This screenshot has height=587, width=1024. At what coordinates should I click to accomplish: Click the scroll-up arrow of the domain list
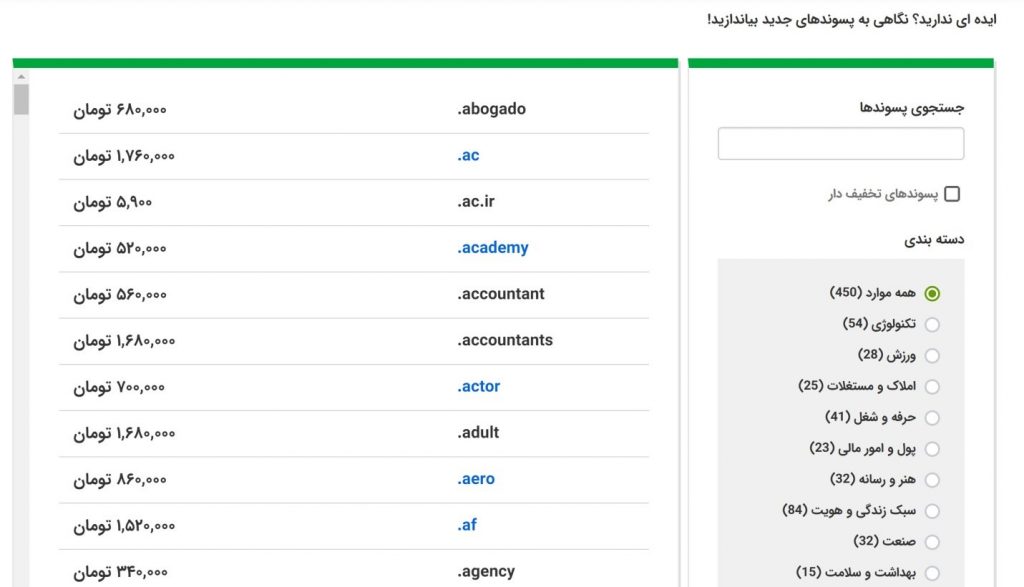21,77
